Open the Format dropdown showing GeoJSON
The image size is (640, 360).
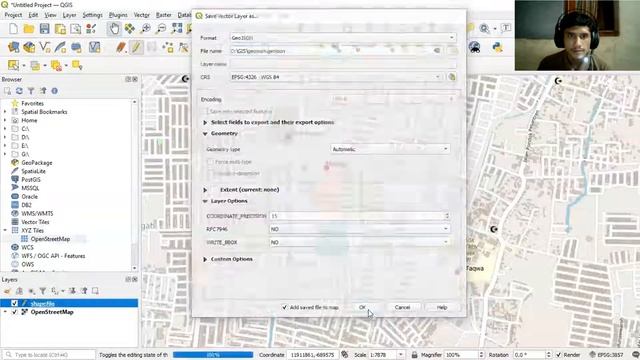pyautogui.click(x=343, y=38)
